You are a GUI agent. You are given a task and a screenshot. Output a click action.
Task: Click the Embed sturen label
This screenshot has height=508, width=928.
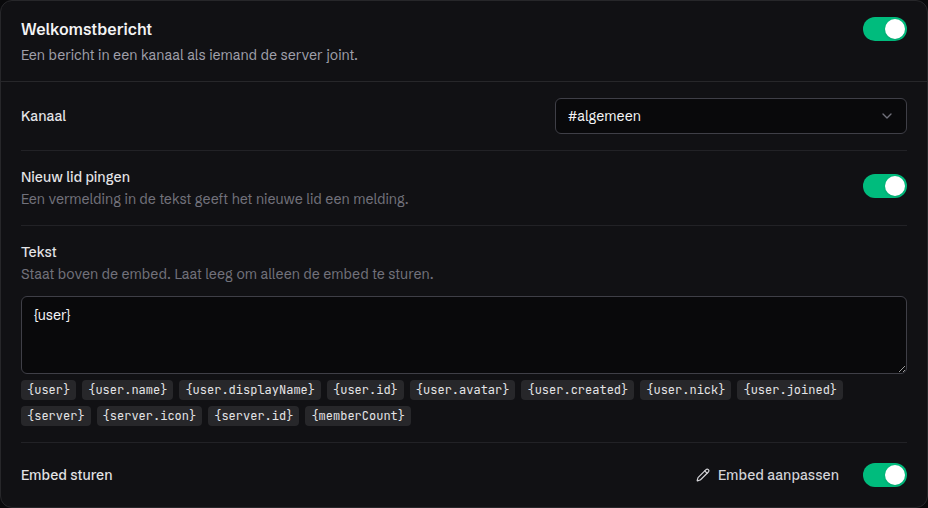(66, 475)
